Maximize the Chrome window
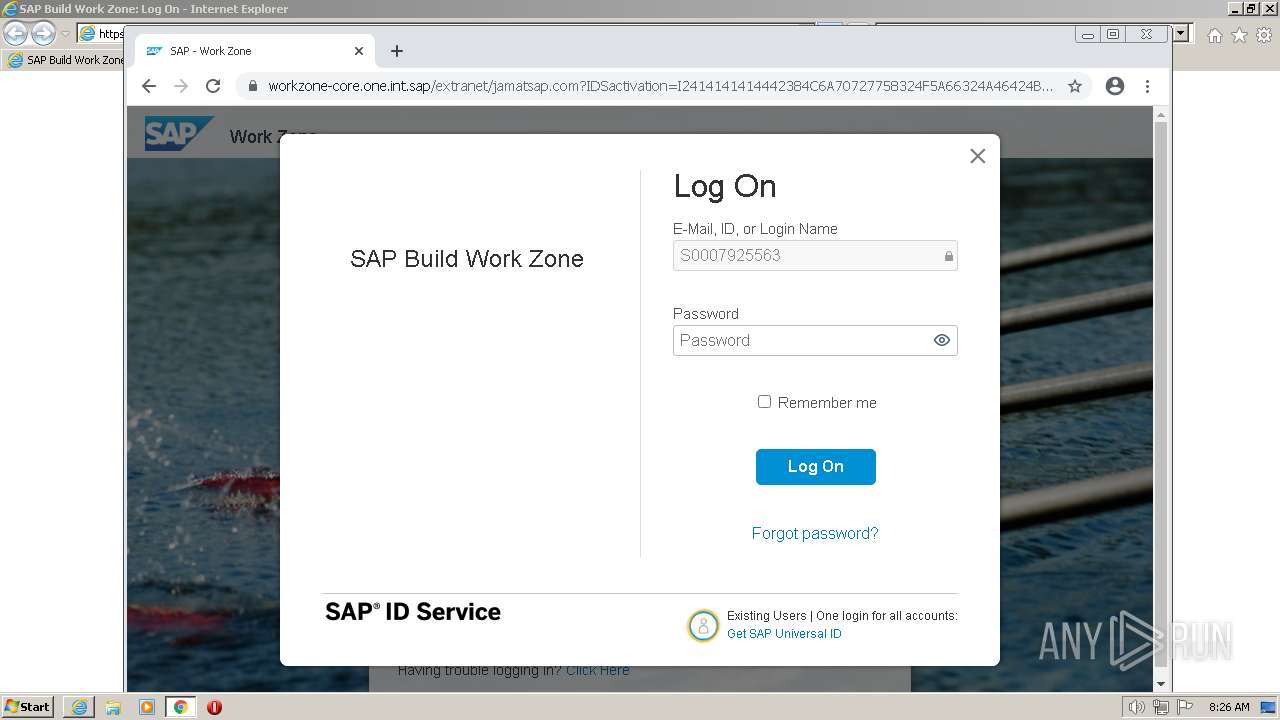The width and height of the screenshot is (1280, 720). 1113,34
